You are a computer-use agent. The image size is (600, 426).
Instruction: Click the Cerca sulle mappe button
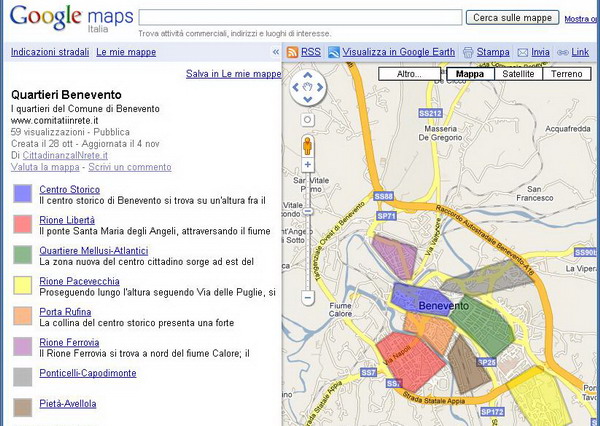512,18
